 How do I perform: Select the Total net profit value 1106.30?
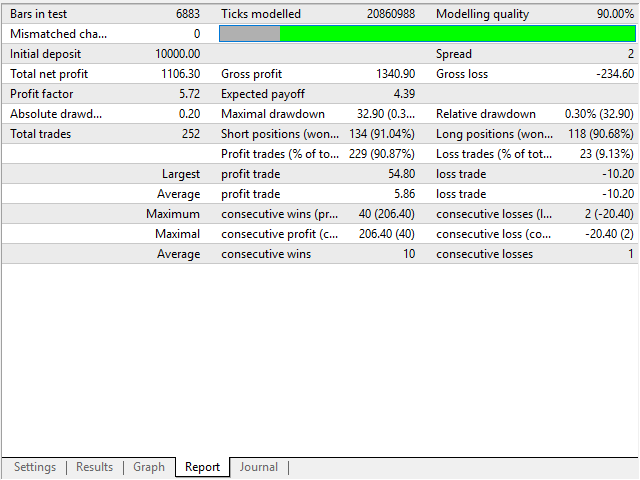coord(180,74)
